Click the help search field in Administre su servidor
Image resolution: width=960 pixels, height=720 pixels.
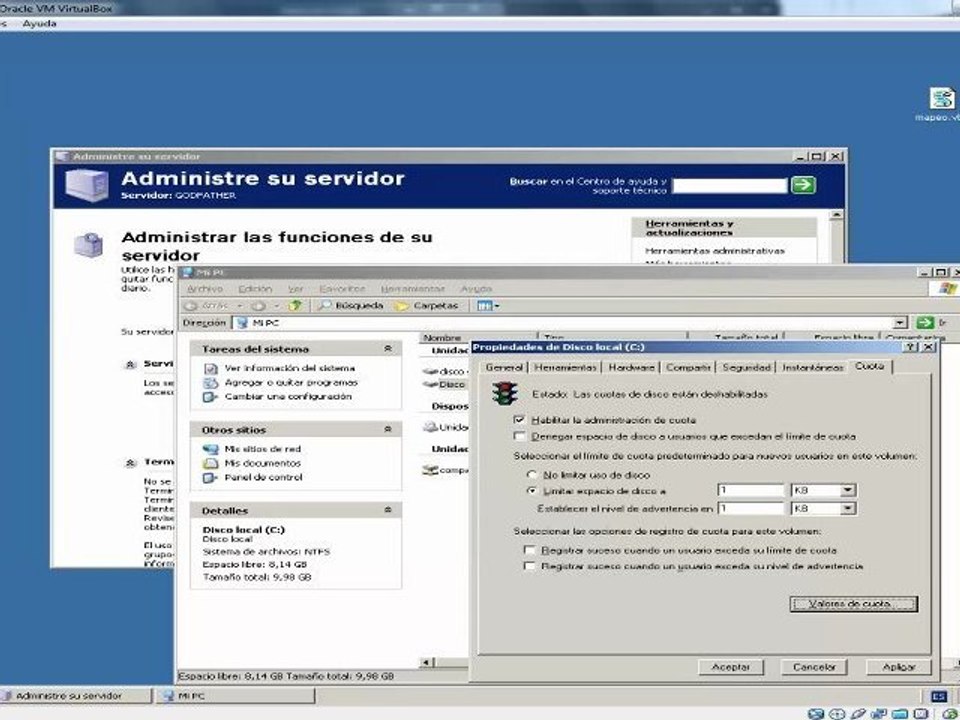(x=730, y=186)
